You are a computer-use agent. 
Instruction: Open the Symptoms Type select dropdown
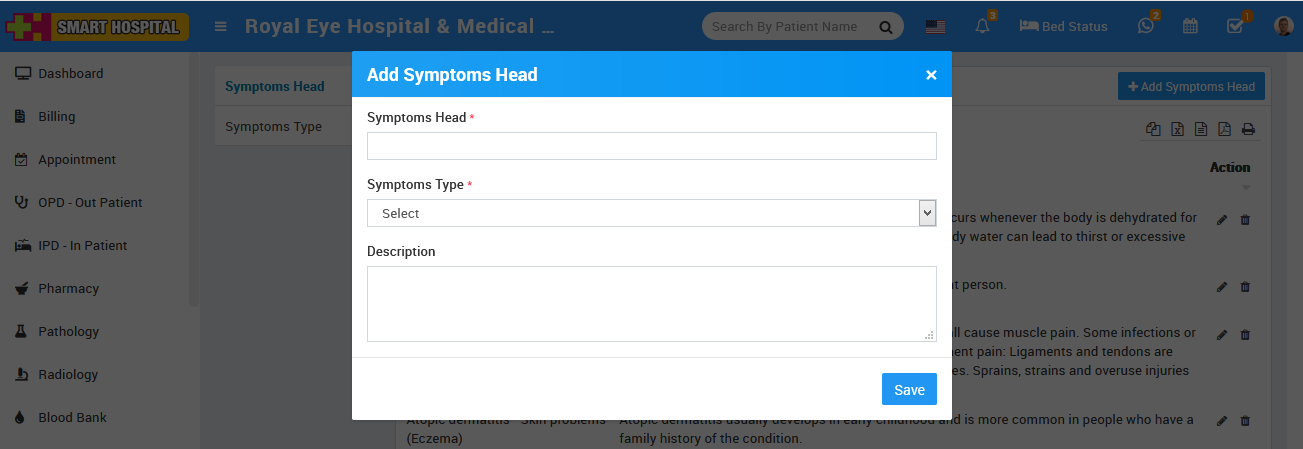651,213
